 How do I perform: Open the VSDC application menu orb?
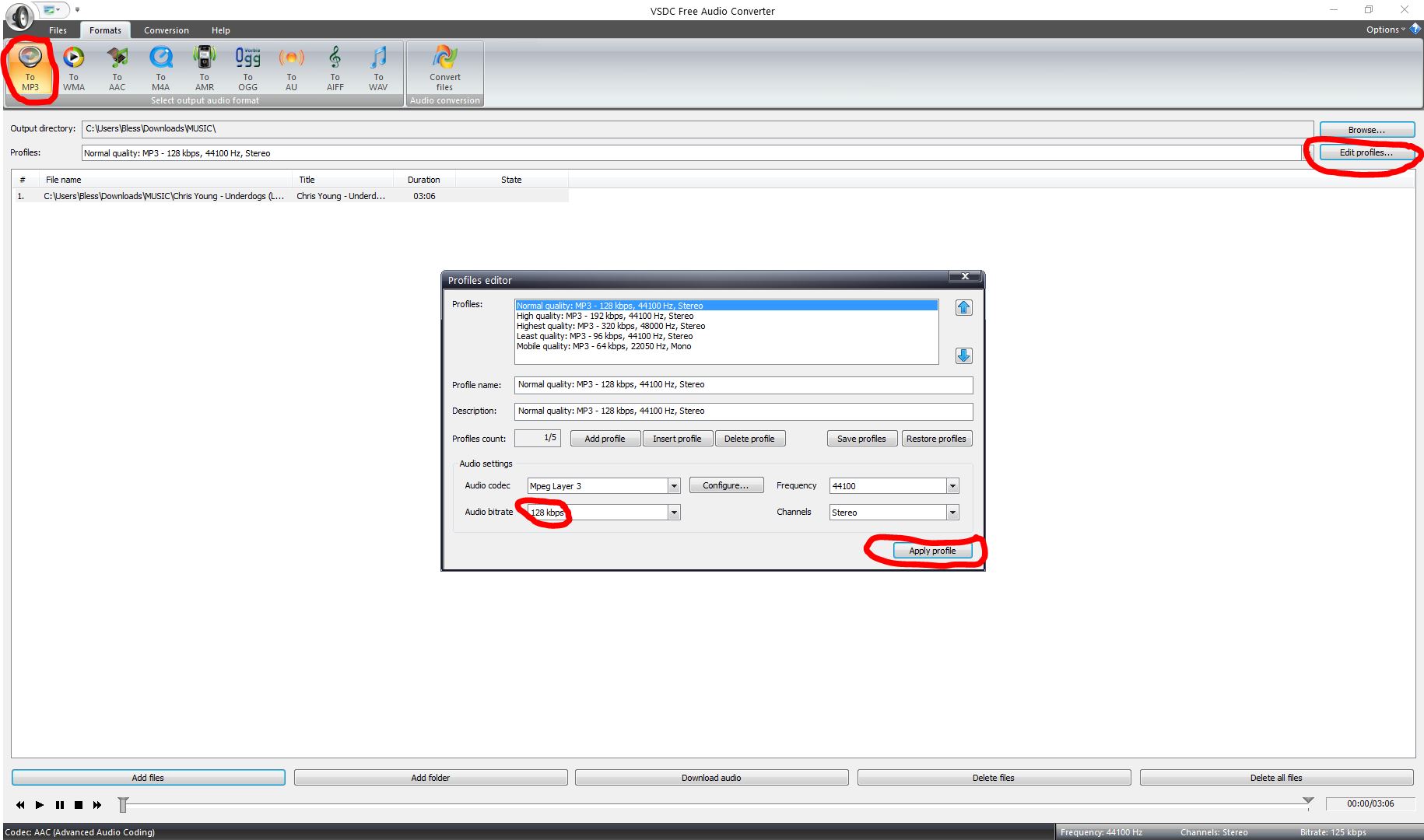click(x=19, y=16)
